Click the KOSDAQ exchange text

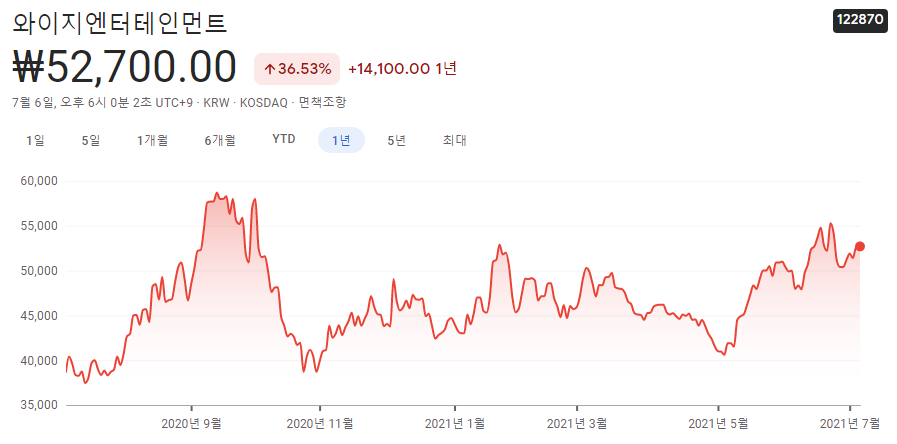coord(263,103)
